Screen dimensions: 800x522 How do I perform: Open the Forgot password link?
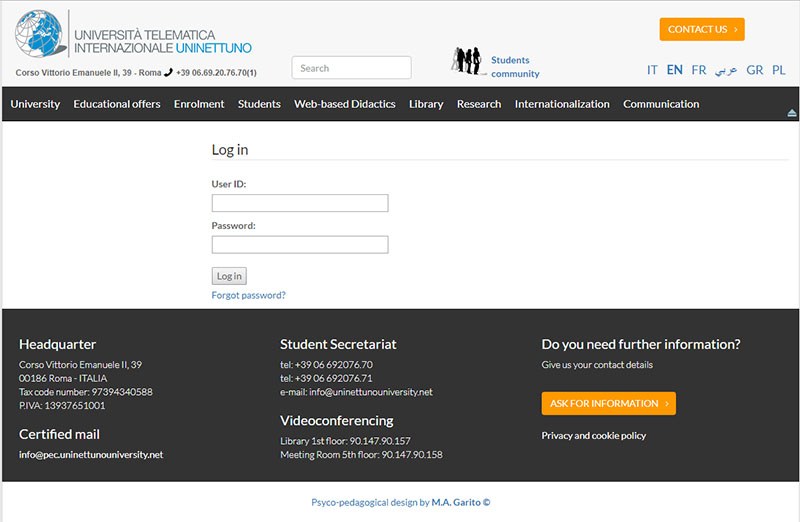point(248,295)
